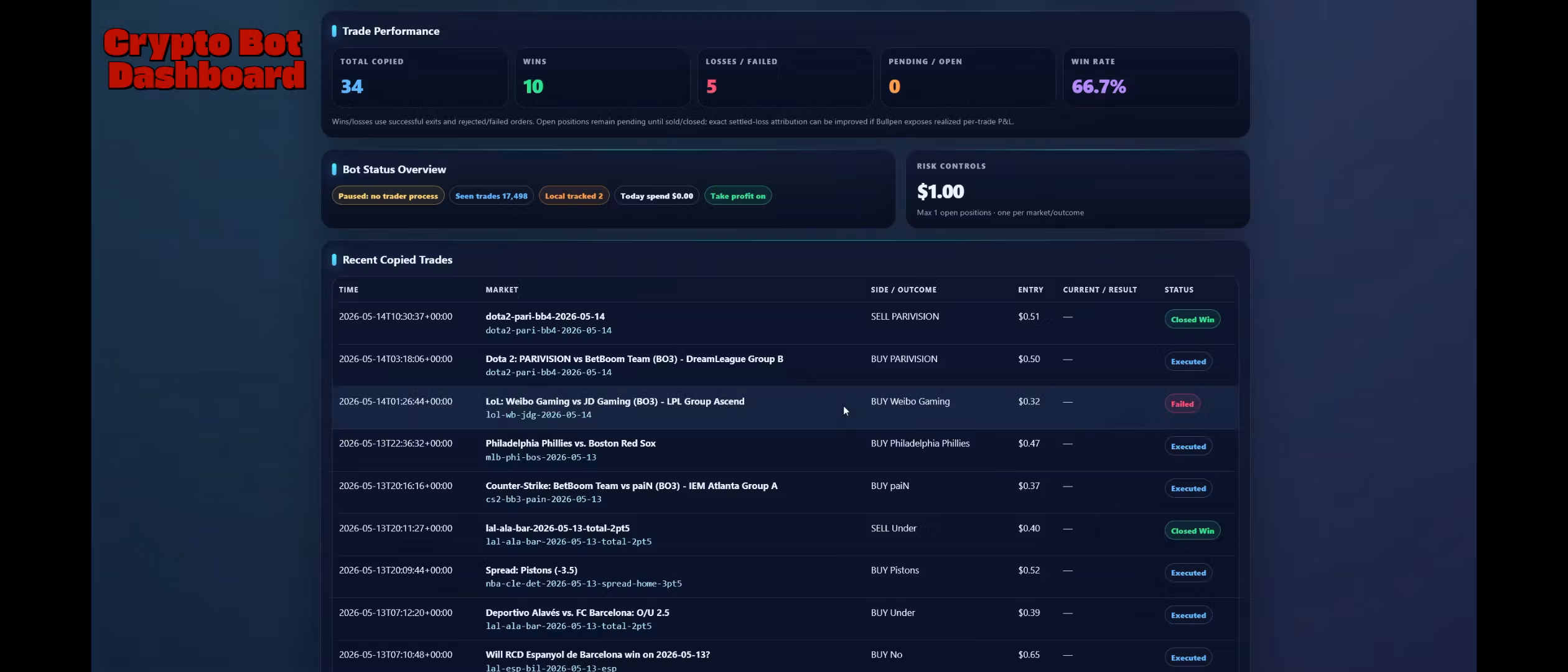Click timestamp 2026-05-13T22:36:32+00:00
Screen dimensions: 1568x672
tap(396, 444)
